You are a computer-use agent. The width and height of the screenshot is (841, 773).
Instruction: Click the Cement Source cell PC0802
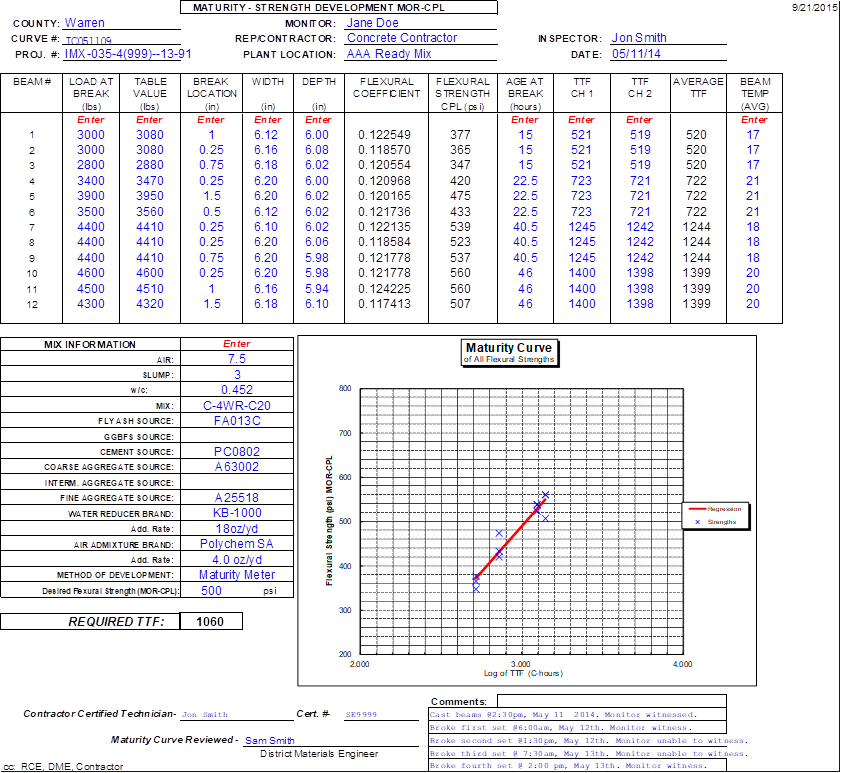pos(237,452)
